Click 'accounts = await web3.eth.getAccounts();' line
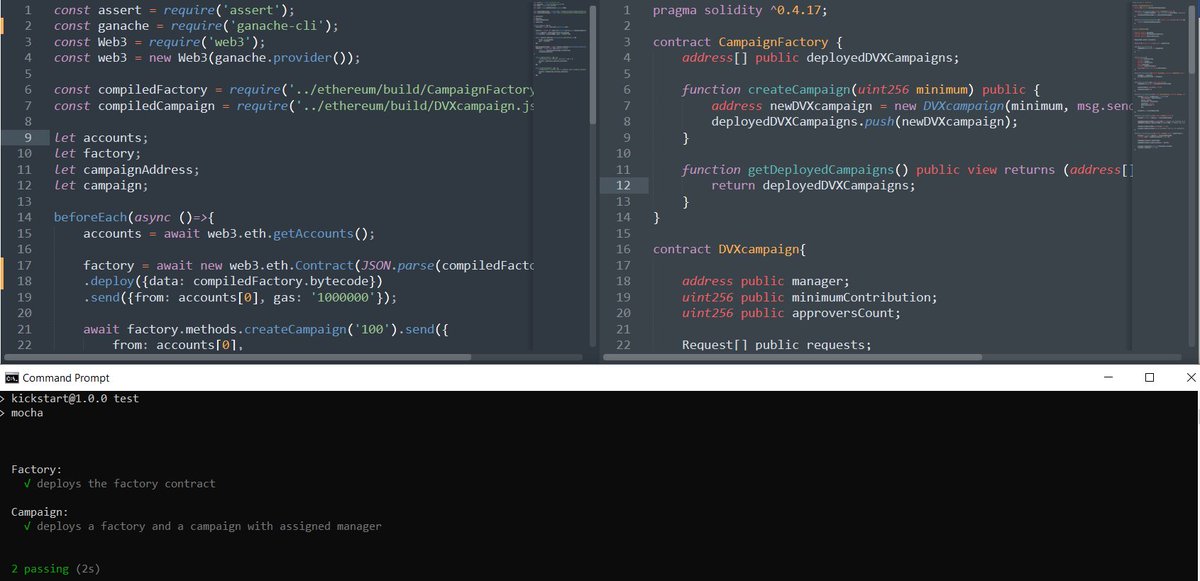The width and height of the screenshot is (1200, 581). coord(228,233)
